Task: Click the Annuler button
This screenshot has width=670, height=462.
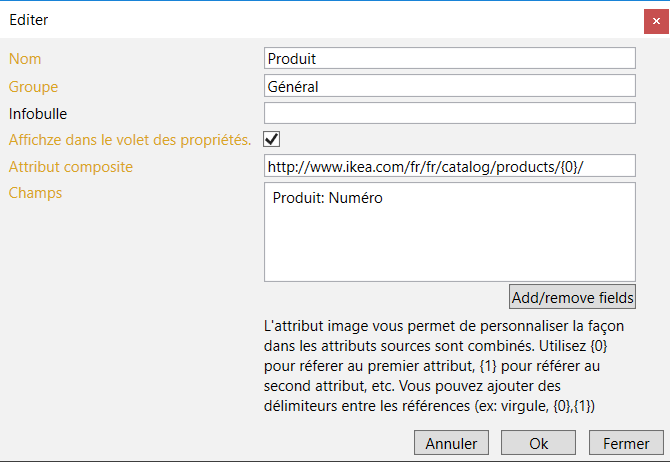Action: (451, 443)
